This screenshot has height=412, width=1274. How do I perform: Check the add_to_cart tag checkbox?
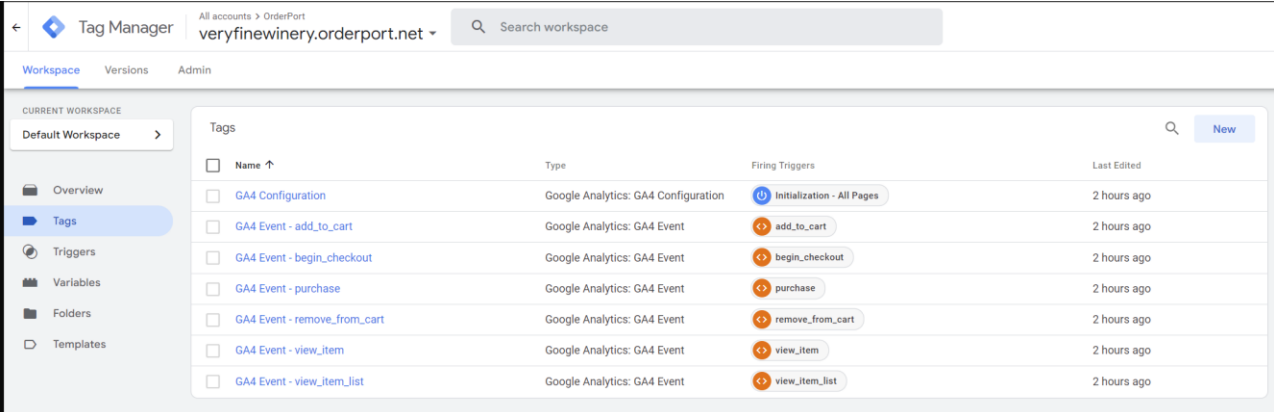click(213, 227)
